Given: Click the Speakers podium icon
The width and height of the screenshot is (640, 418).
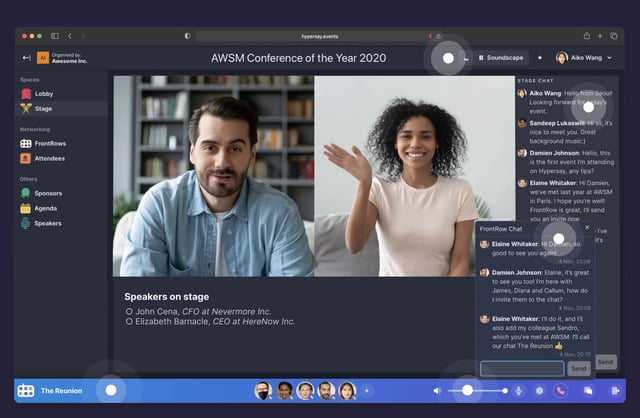Looking at the screenshot, I should [25, 223].
